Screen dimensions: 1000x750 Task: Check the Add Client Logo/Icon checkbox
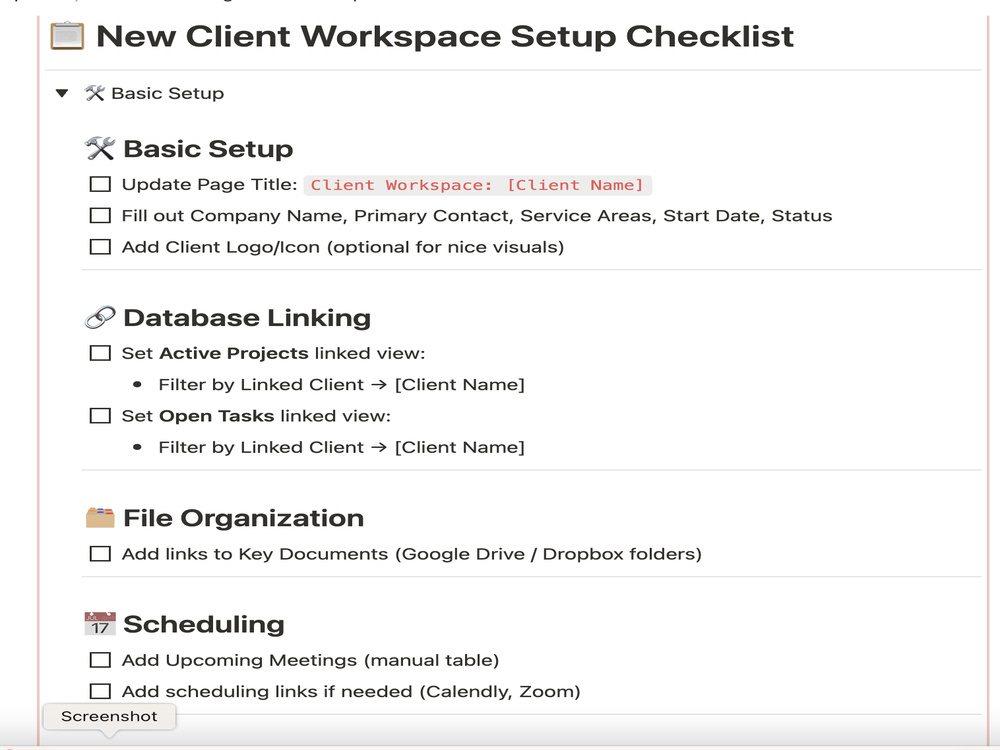click(100, 247)
